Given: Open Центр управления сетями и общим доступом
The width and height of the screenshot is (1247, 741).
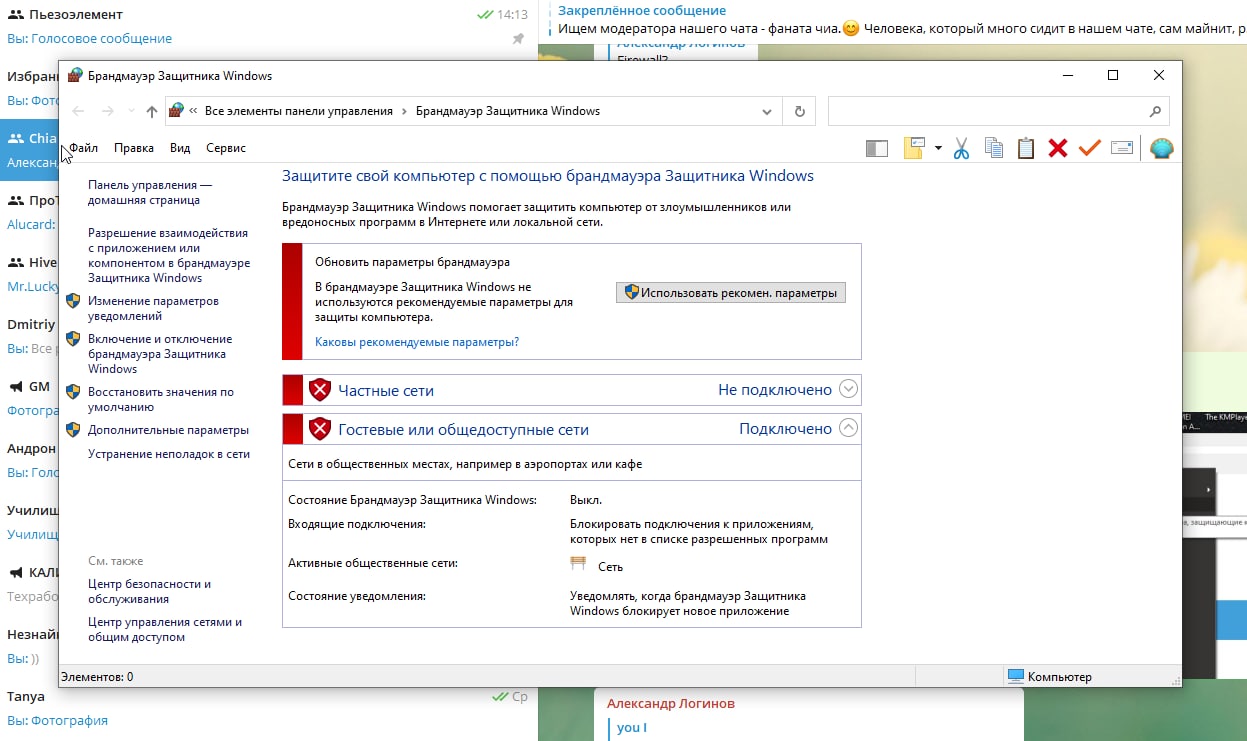Looking at the screenshot, I should point(165,629).
